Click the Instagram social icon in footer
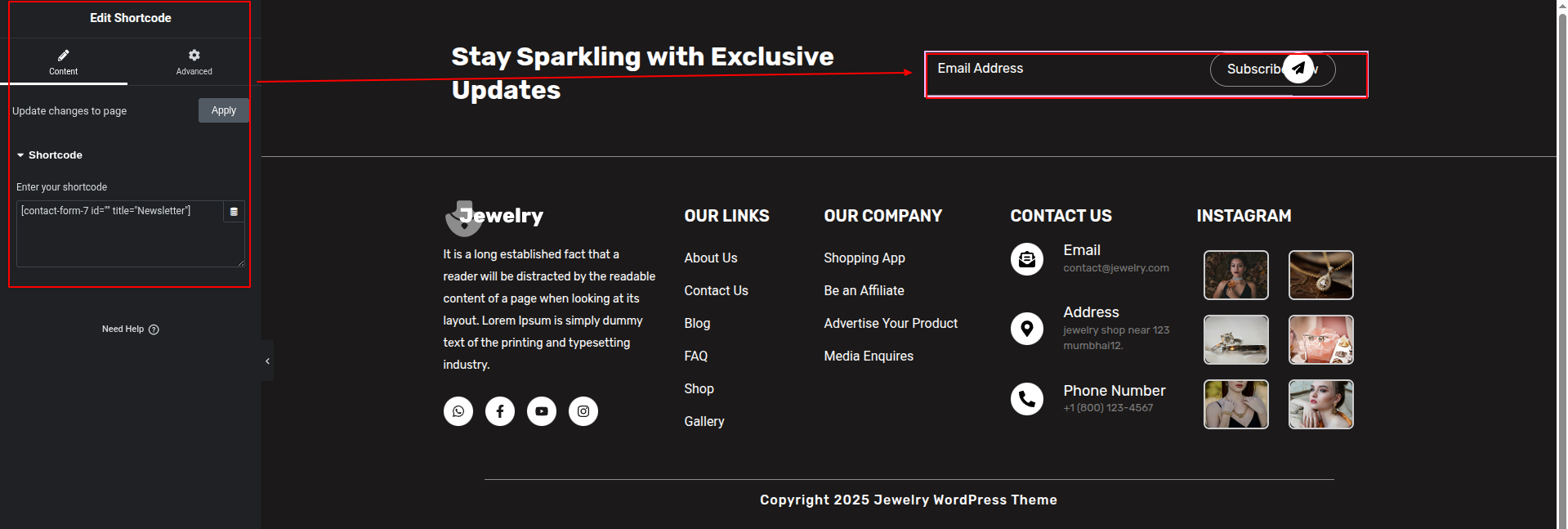This screenshot has height=529, width=1568. click(583, 411)
